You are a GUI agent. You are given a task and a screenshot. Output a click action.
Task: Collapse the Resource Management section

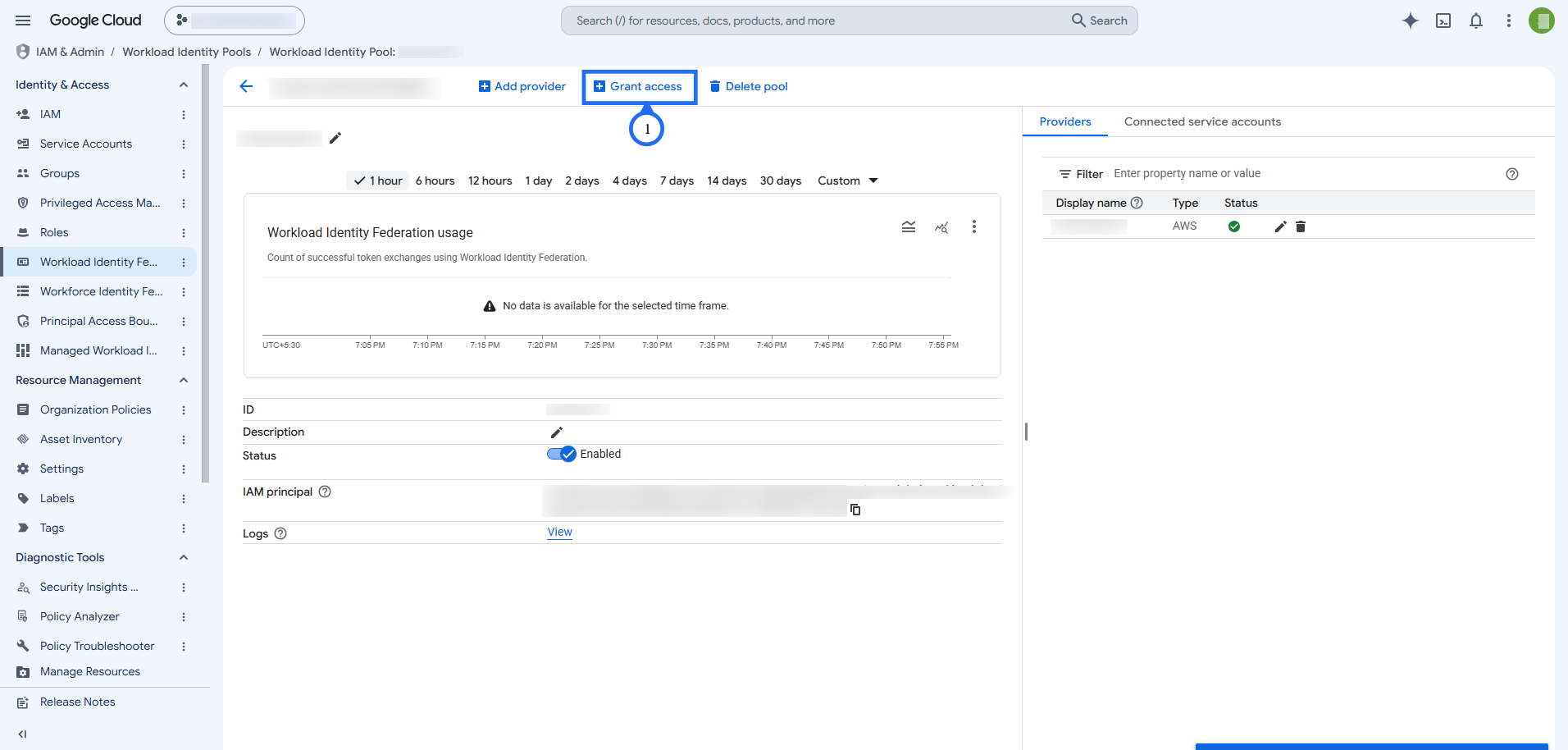click(x=184, y=380)
